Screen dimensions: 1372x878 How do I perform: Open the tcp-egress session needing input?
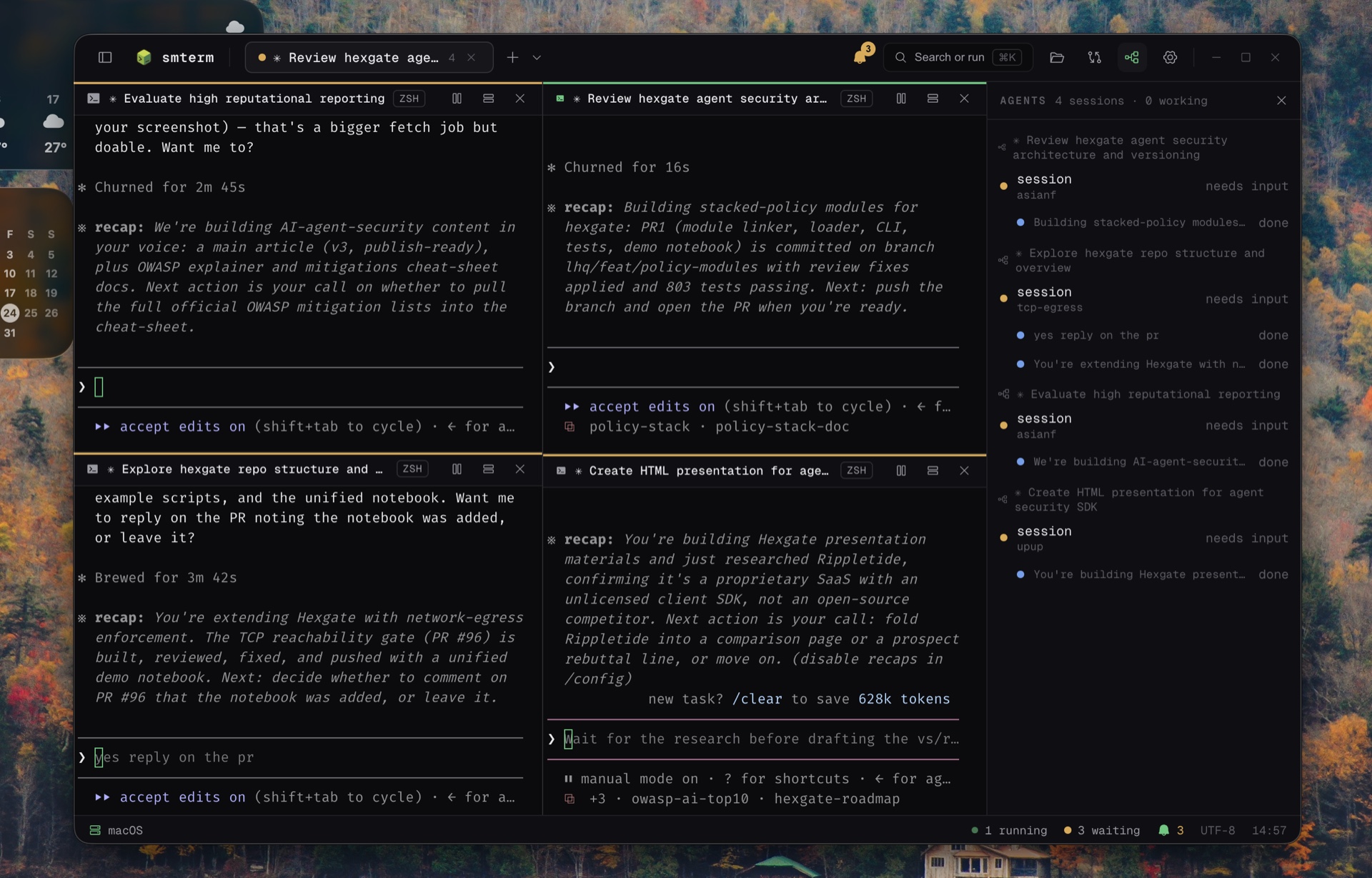pos(1145,299)
